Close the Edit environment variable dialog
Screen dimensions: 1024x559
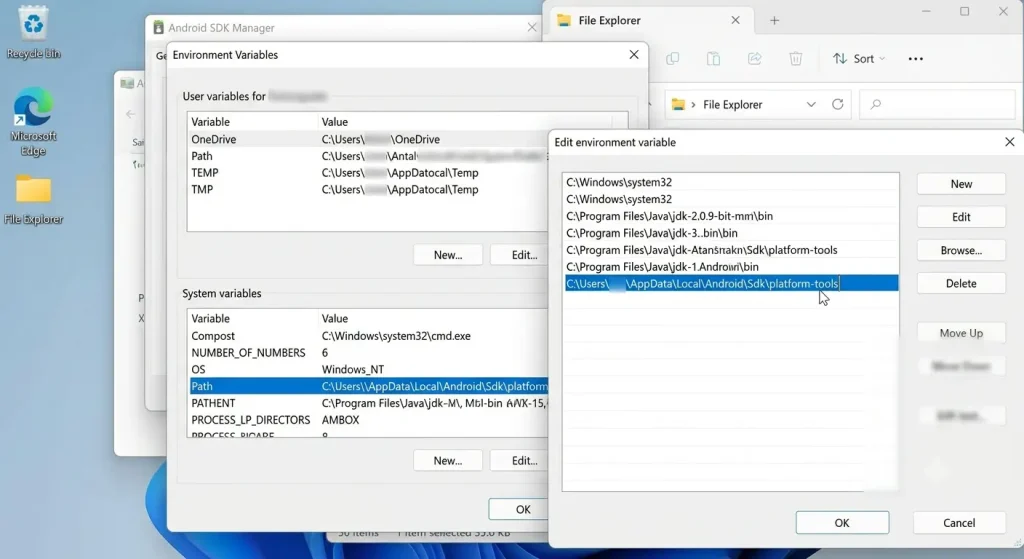pos(1010,142)
